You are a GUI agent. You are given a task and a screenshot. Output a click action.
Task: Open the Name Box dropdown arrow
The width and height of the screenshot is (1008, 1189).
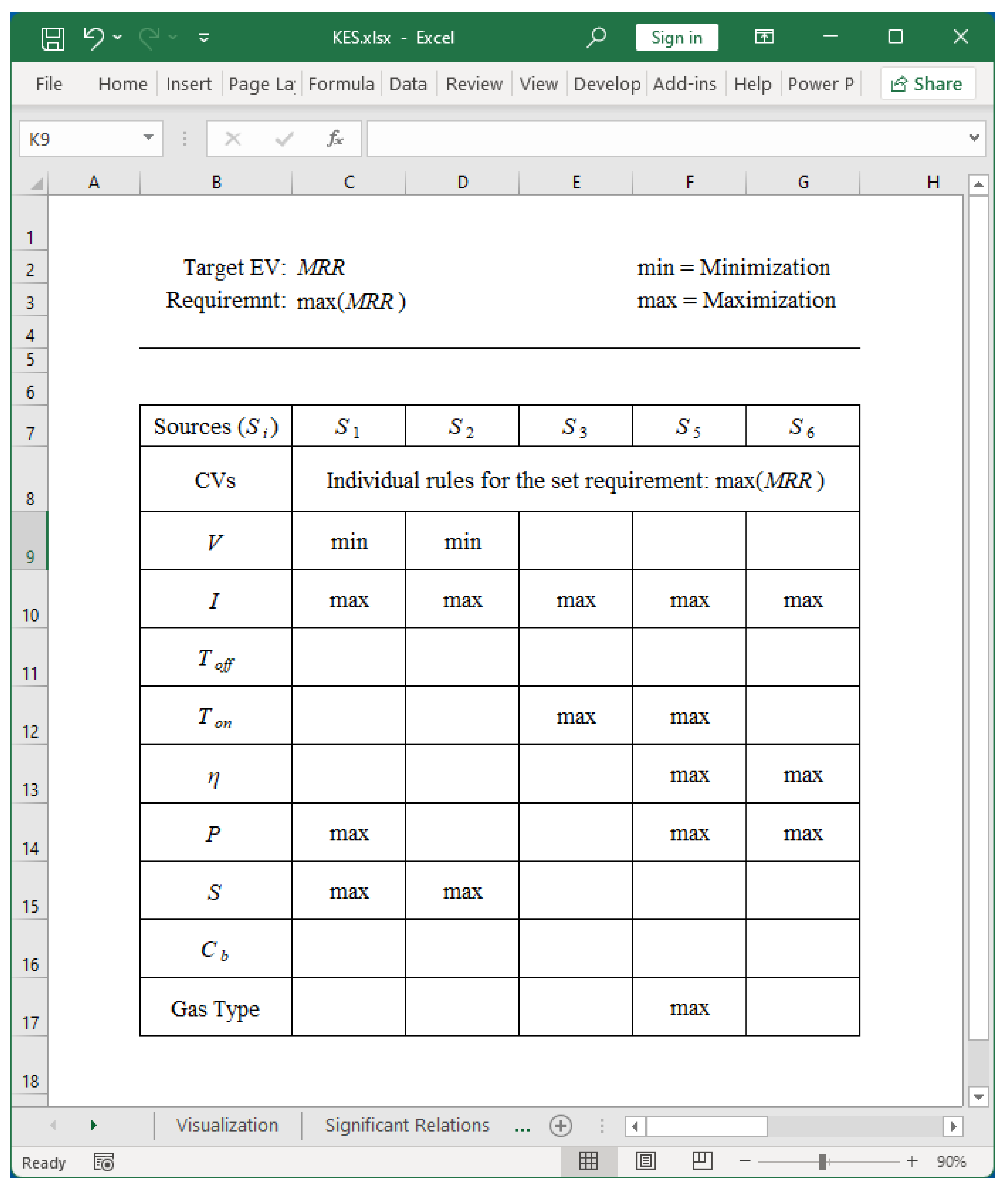coord(148,138)
